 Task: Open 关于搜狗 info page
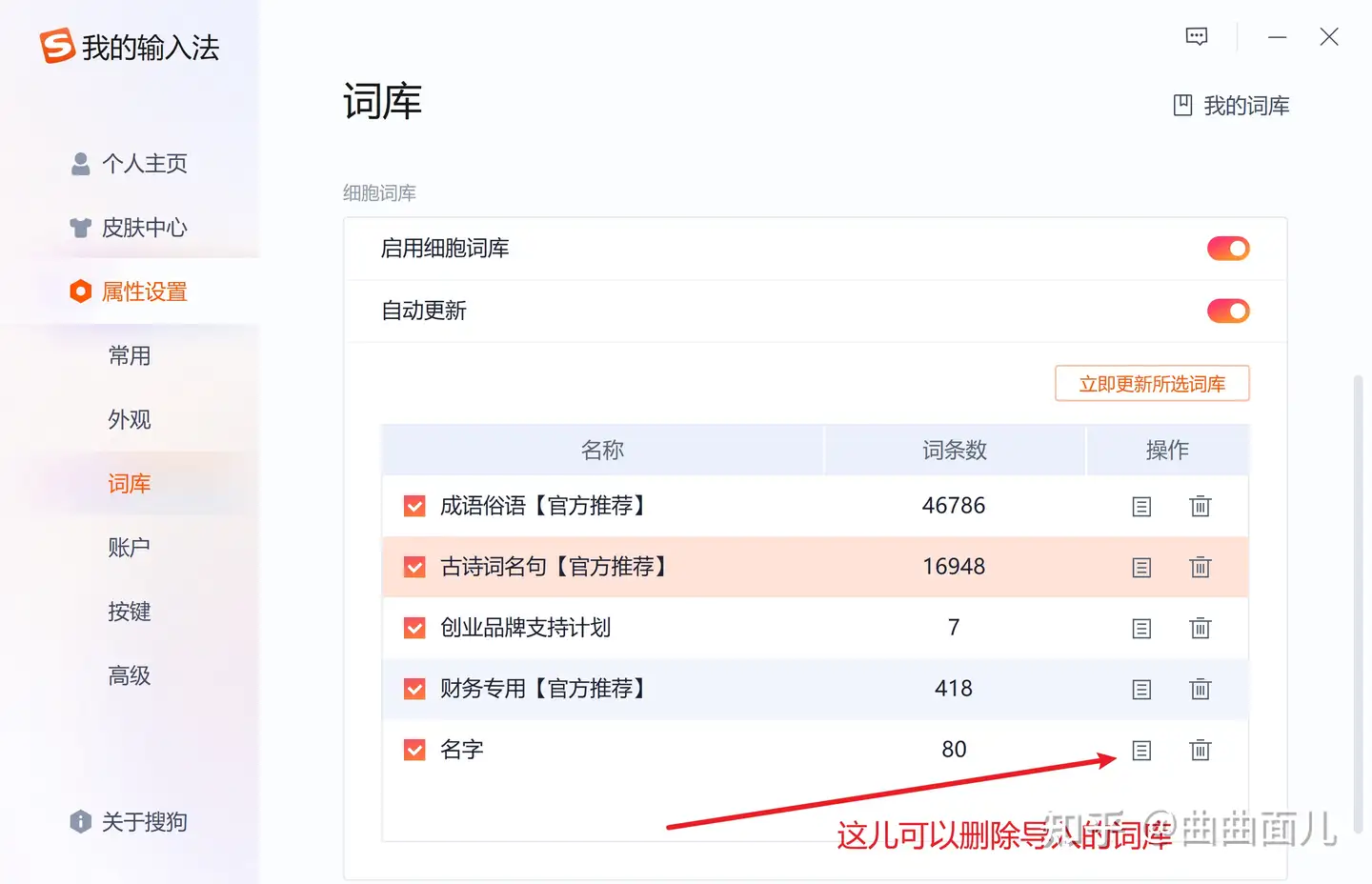point(130,821)
